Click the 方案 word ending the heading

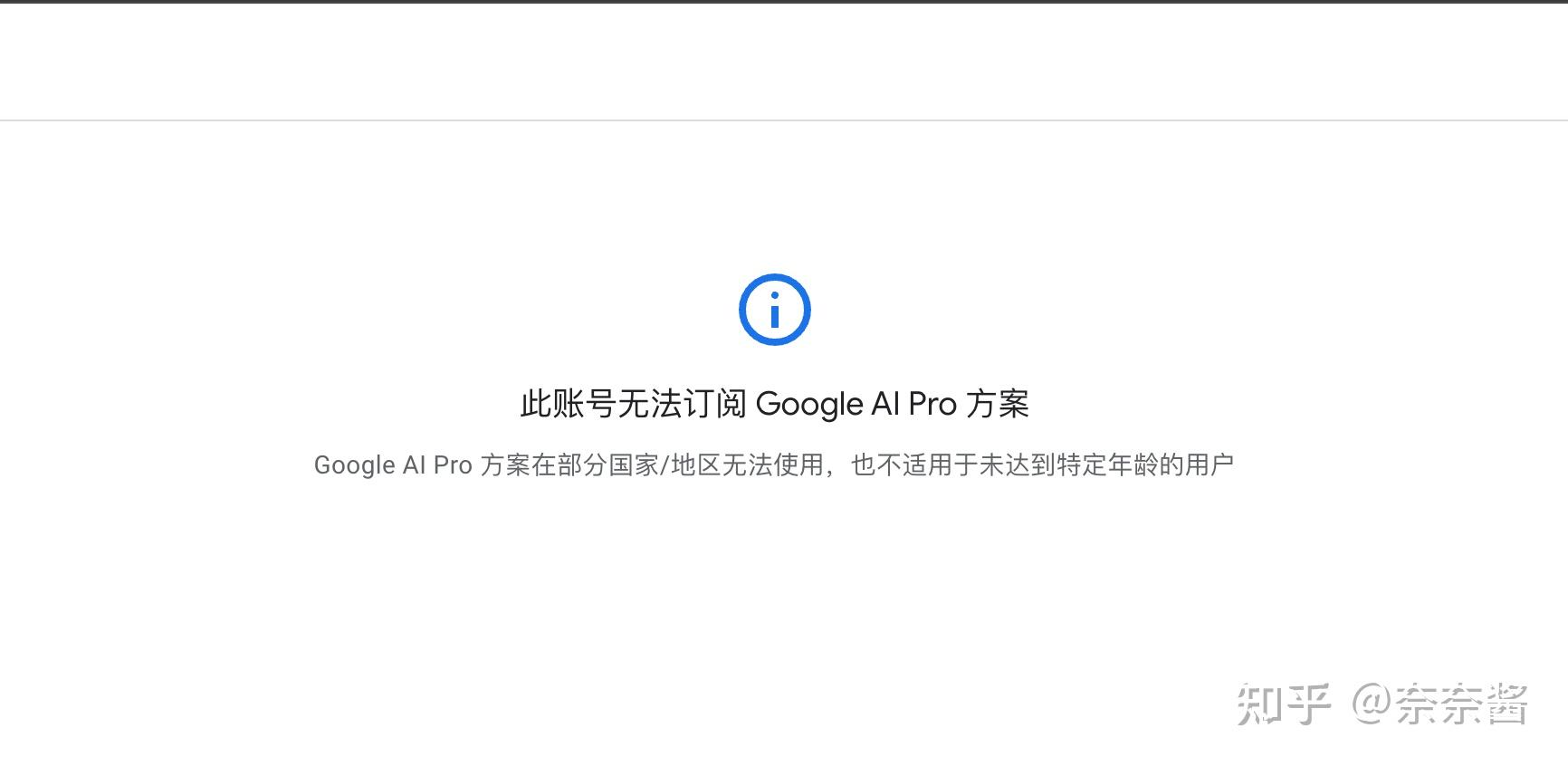click(998, 404)
